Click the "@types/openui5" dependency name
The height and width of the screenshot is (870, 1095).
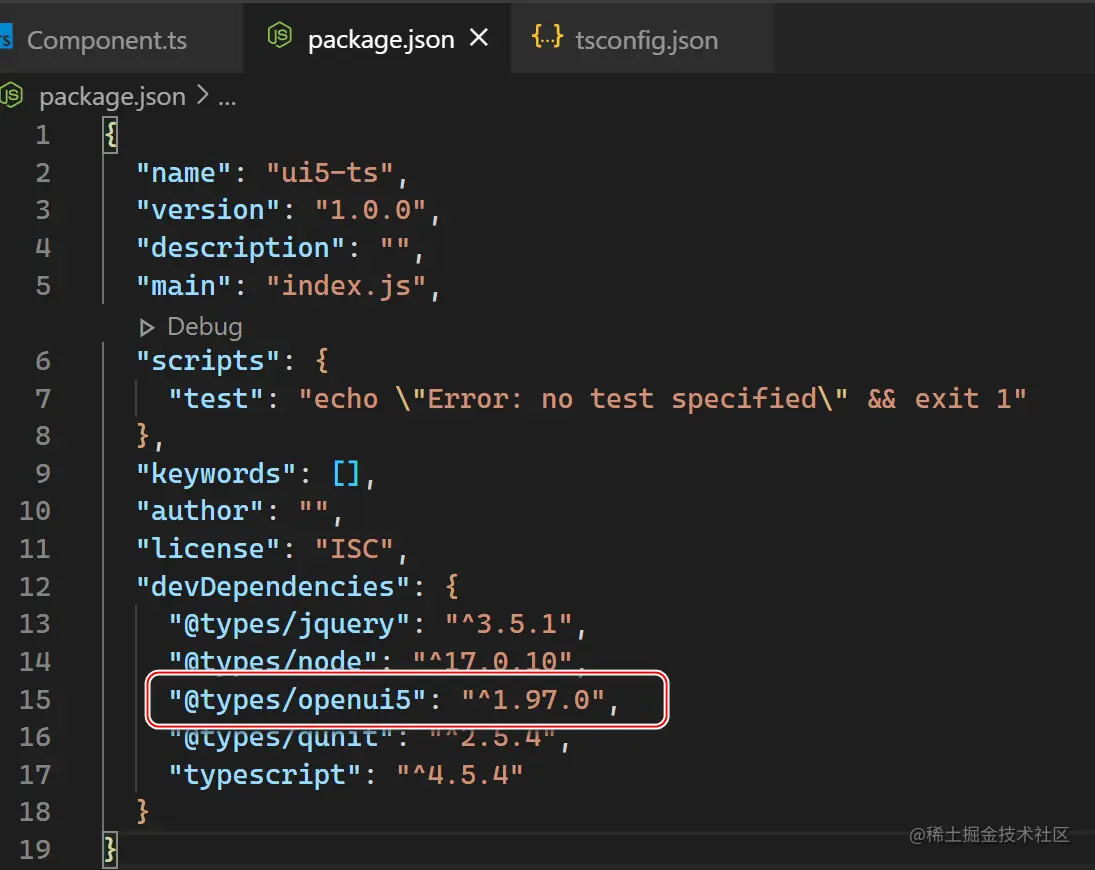[x=297, y=700]
